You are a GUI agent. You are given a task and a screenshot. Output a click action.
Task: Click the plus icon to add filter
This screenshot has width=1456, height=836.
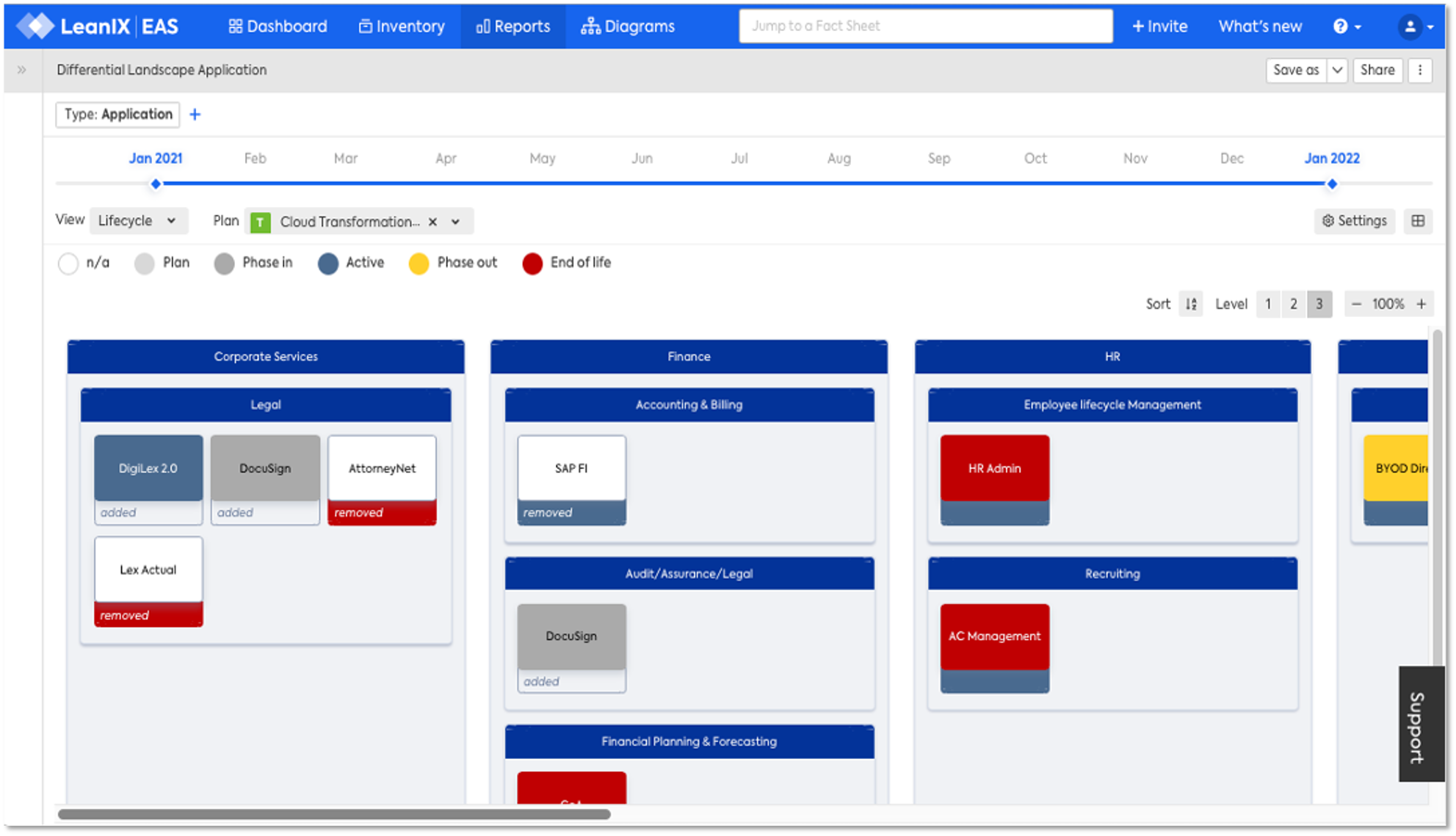(x=195, y=115)
